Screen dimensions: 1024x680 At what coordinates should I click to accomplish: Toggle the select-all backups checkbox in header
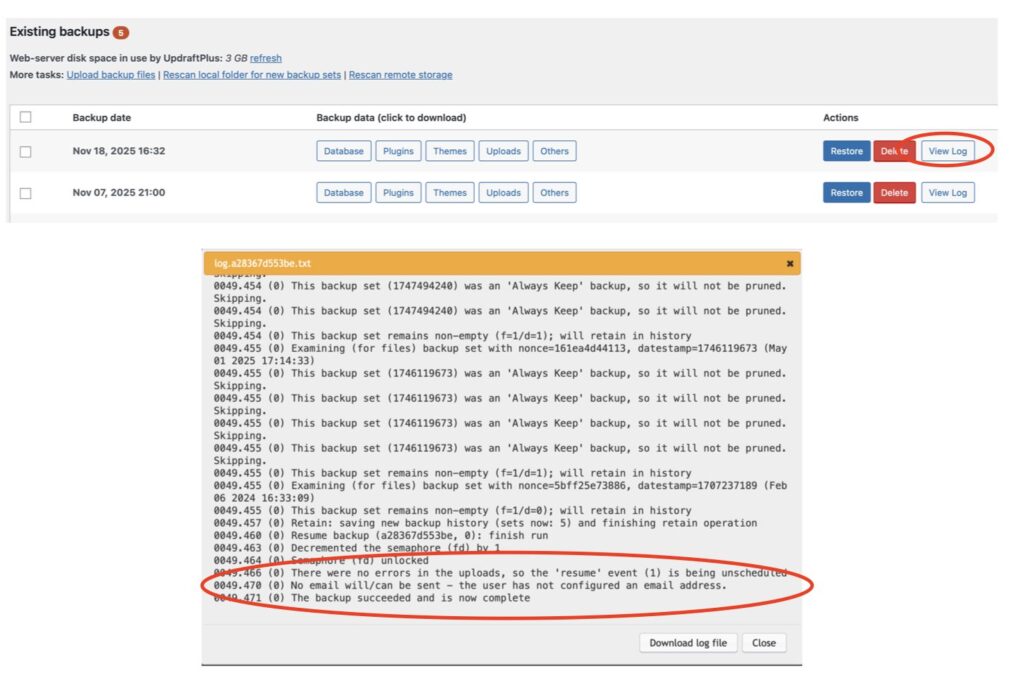[26, 117]
